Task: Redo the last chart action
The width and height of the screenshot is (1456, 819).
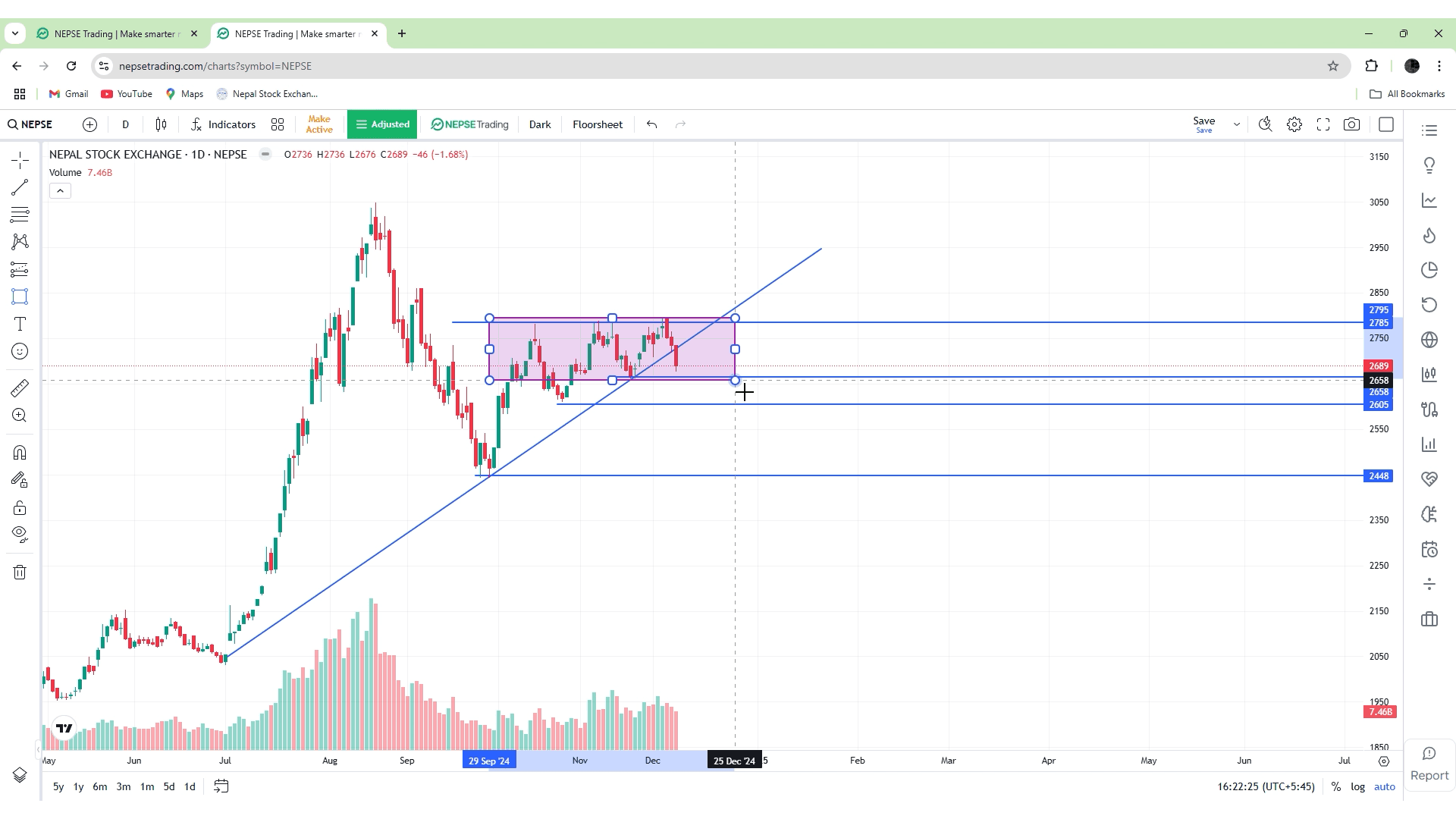Action: pos(680,124)
